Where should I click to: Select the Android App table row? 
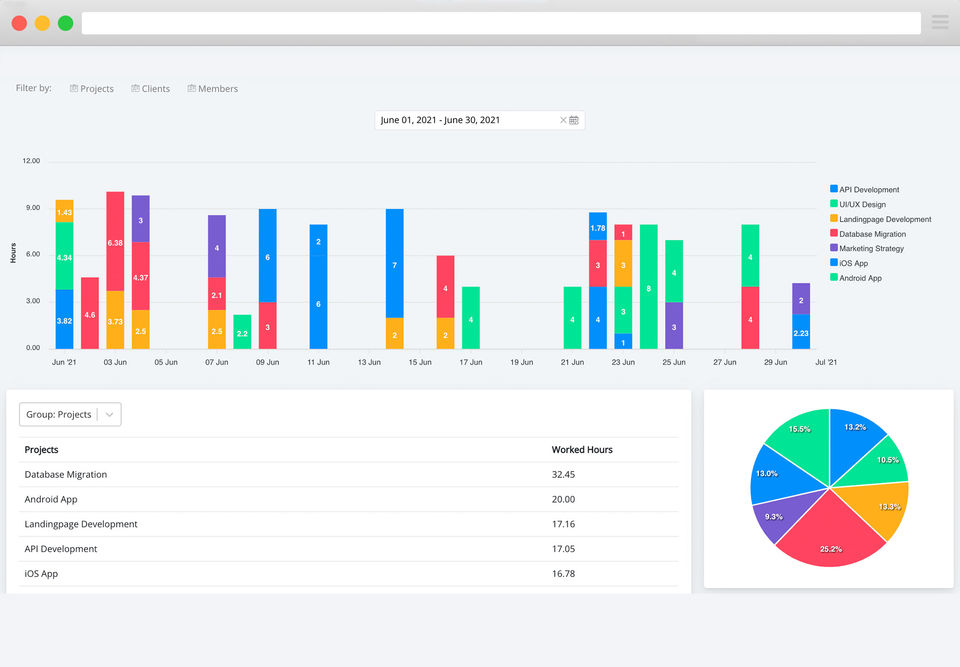(x=348, y=499)
